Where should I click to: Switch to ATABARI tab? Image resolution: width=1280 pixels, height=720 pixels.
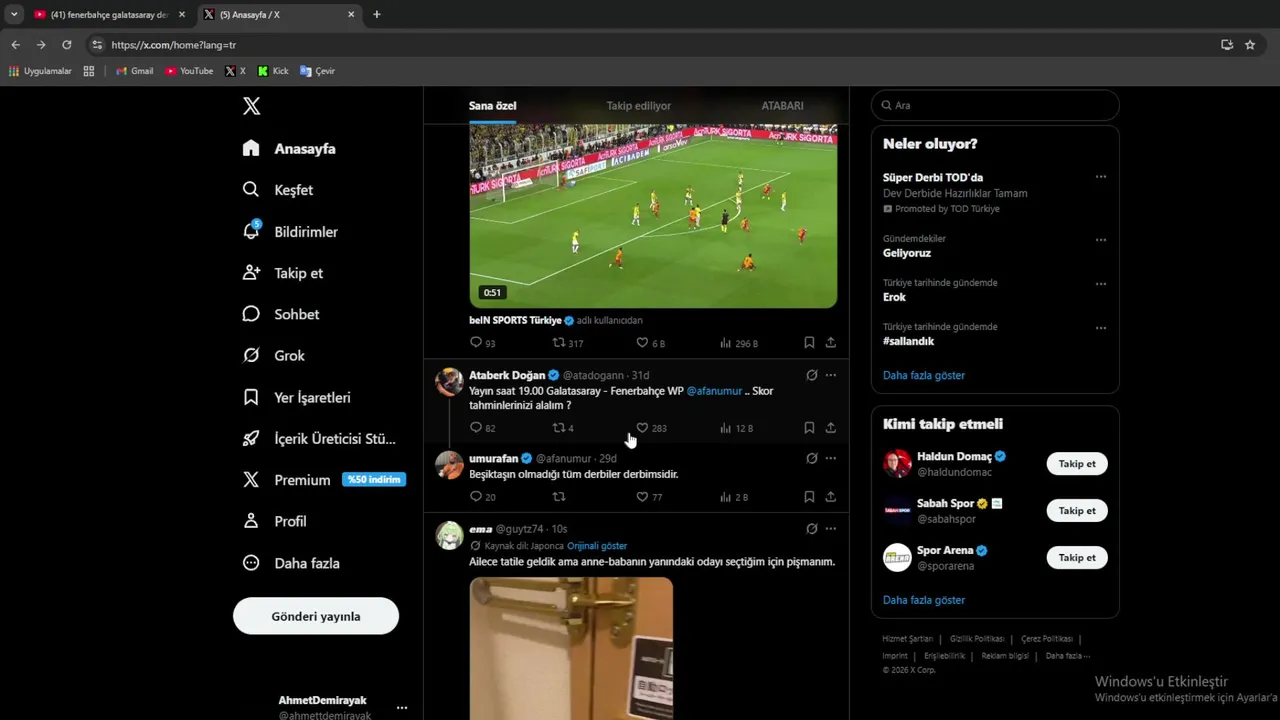782,105
